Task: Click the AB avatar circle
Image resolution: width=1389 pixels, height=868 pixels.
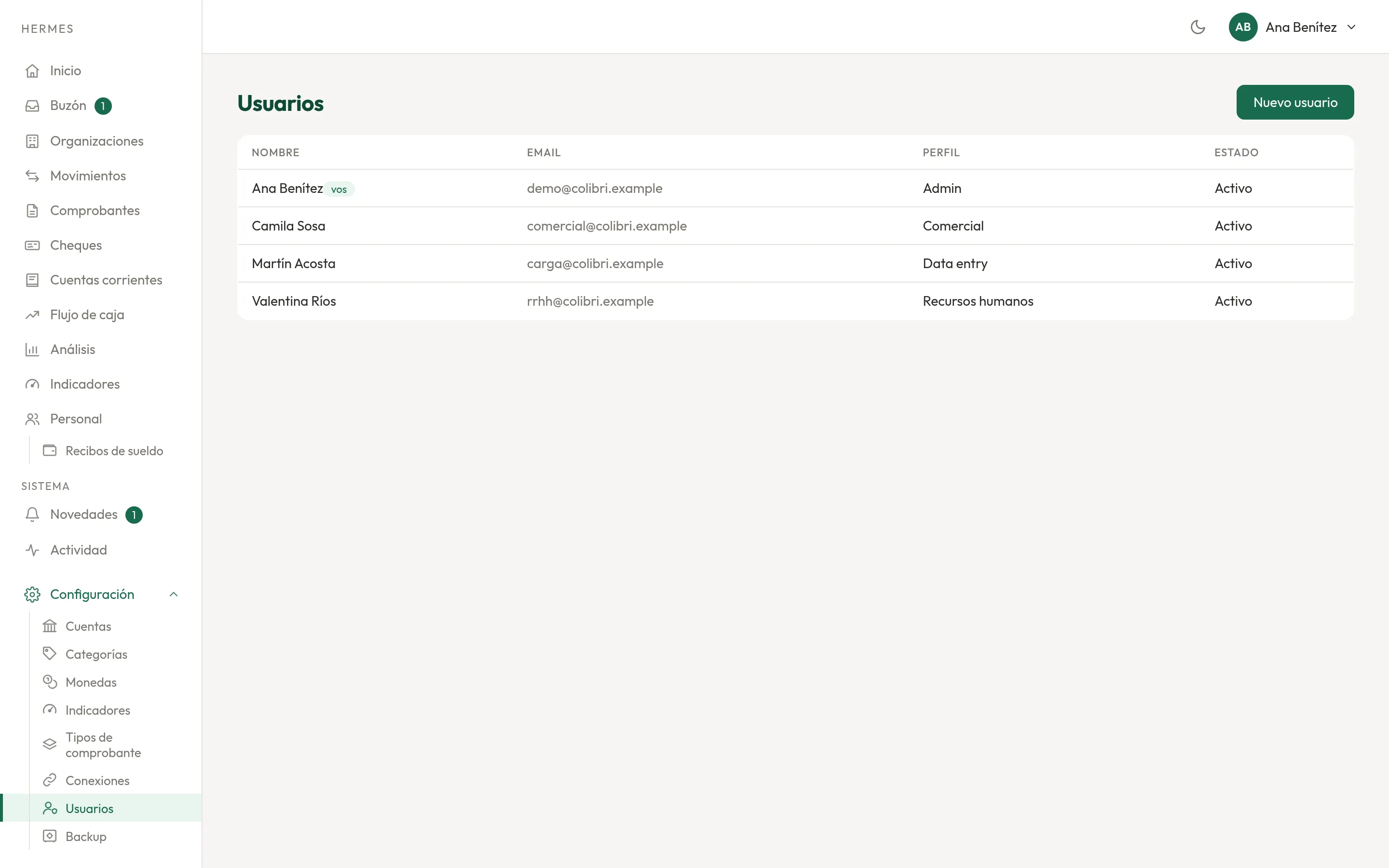Action: 1243,27
